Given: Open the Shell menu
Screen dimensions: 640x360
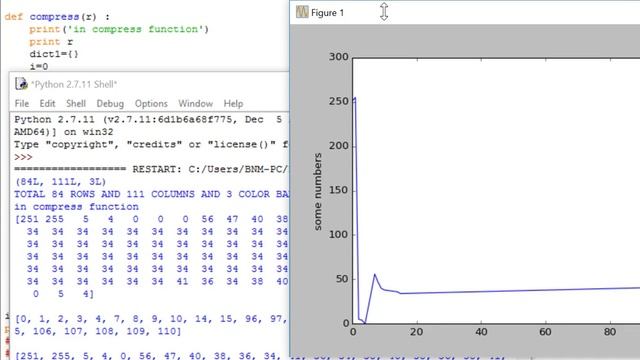Looking at the screenshot, I should [76, 104].
